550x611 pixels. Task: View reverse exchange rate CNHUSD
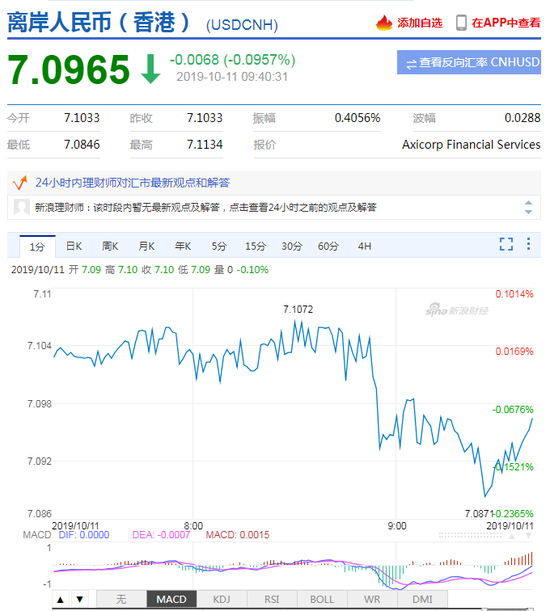(469, 62)
